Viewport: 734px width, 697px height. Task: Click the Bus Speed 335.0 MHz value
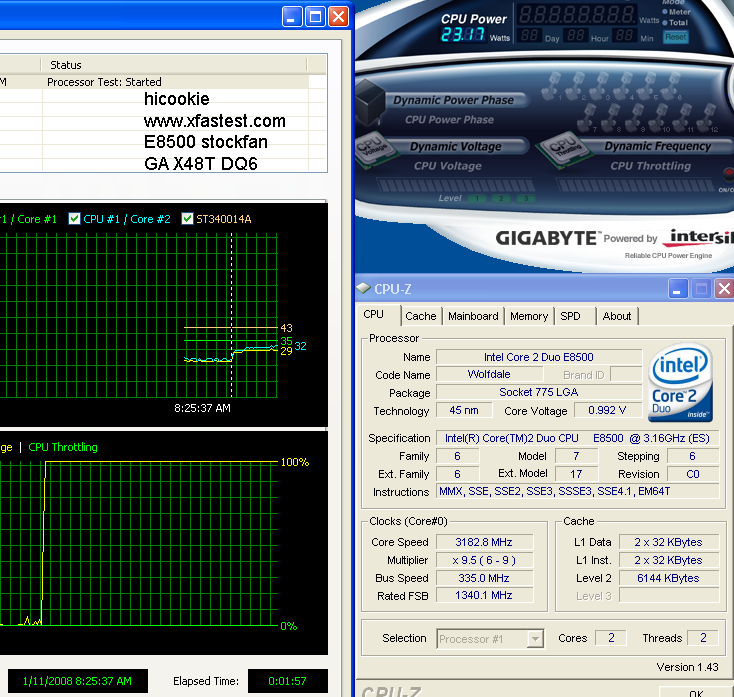point(484,578)
